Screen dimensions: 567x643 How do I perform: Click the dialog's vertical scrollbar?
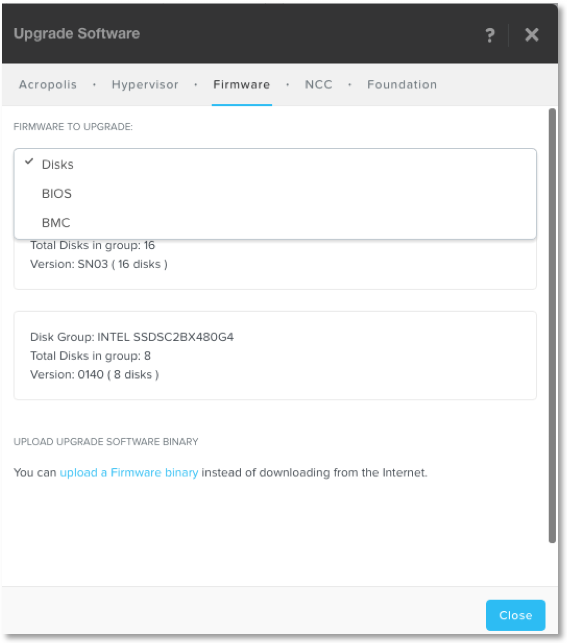(552, 326)
